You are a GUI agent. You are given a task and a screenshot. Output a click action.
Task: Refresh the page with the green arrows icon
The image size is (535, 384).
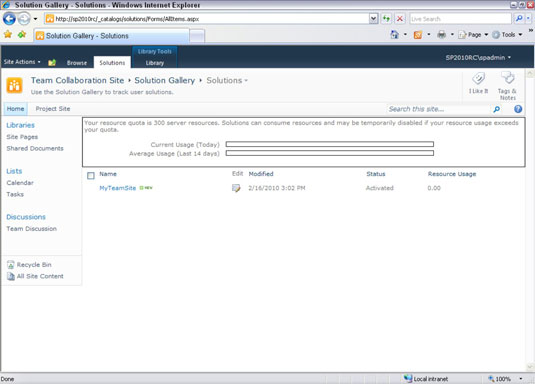coord(386,19)
